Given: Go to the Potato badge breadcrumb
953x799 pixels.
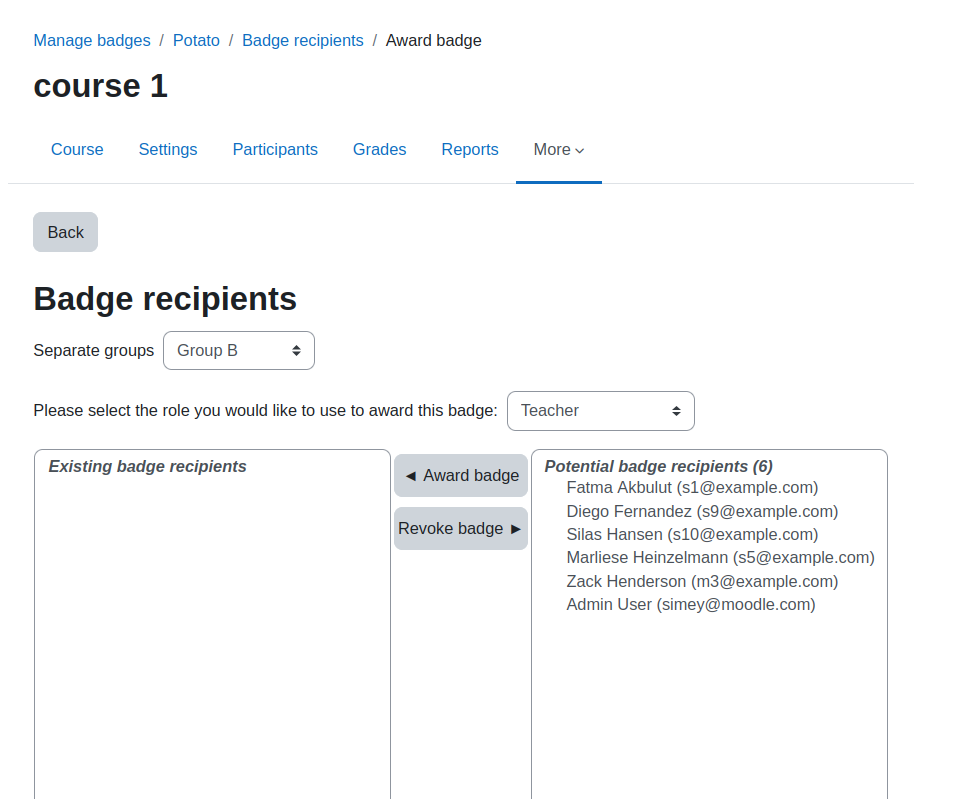Looking at the screenshot, I should (x=196, y=40).
